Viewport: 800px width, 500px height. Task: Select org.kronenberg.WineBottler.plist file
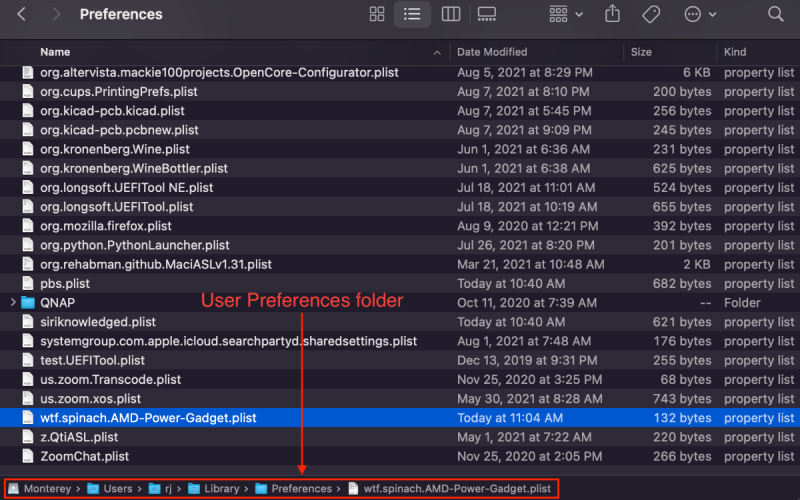click(134, 168)
